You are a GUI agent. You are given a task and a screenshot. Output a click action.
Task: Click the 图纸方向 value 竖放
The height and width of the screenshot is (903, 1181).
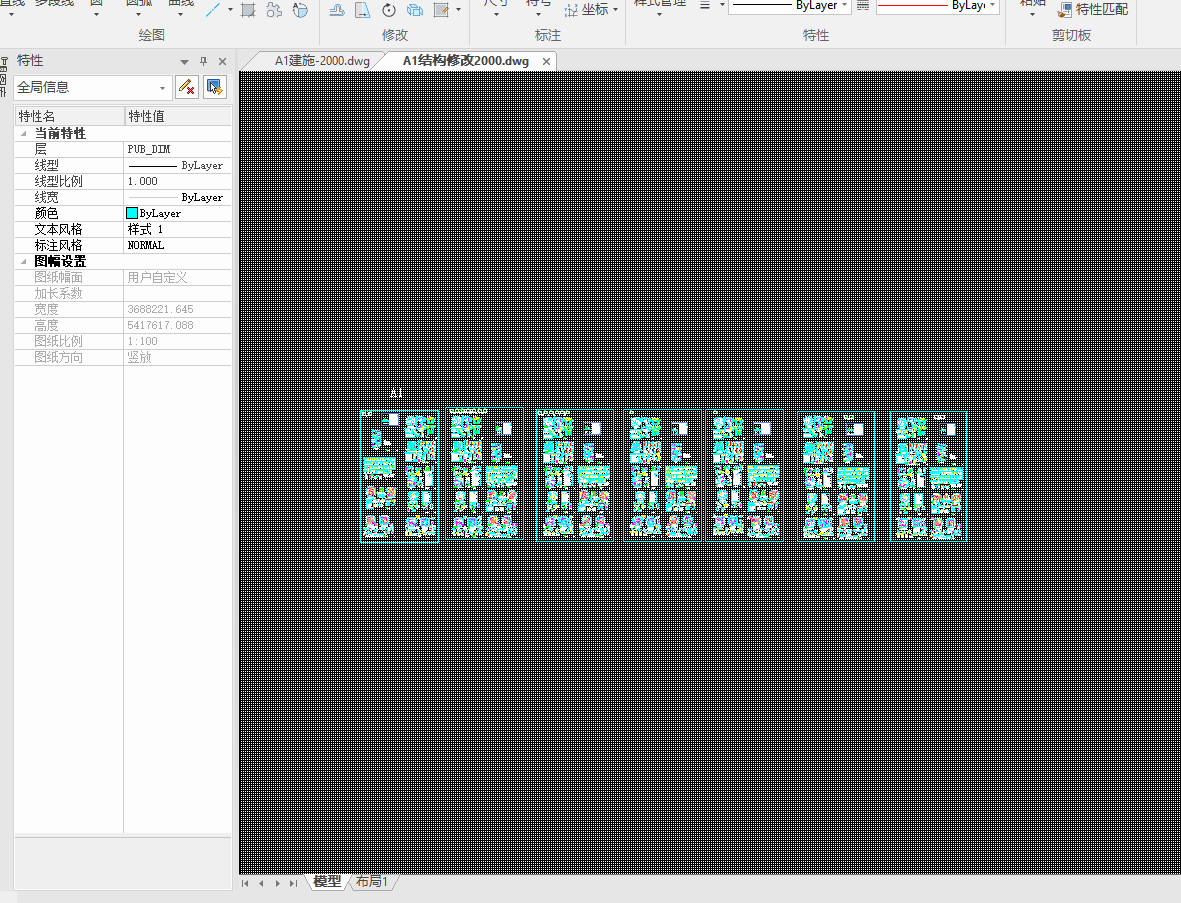(178, 358)
